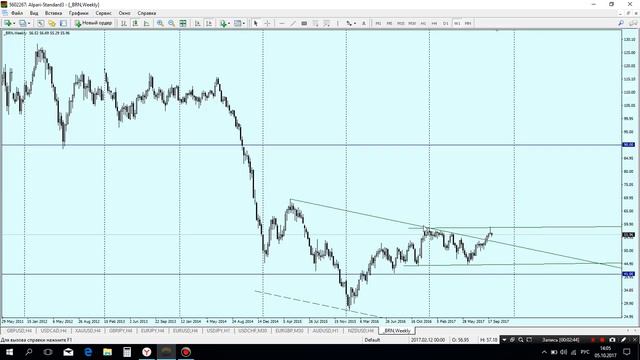Select the crosshair tool
640x360 pixels.
pos(267,24)
